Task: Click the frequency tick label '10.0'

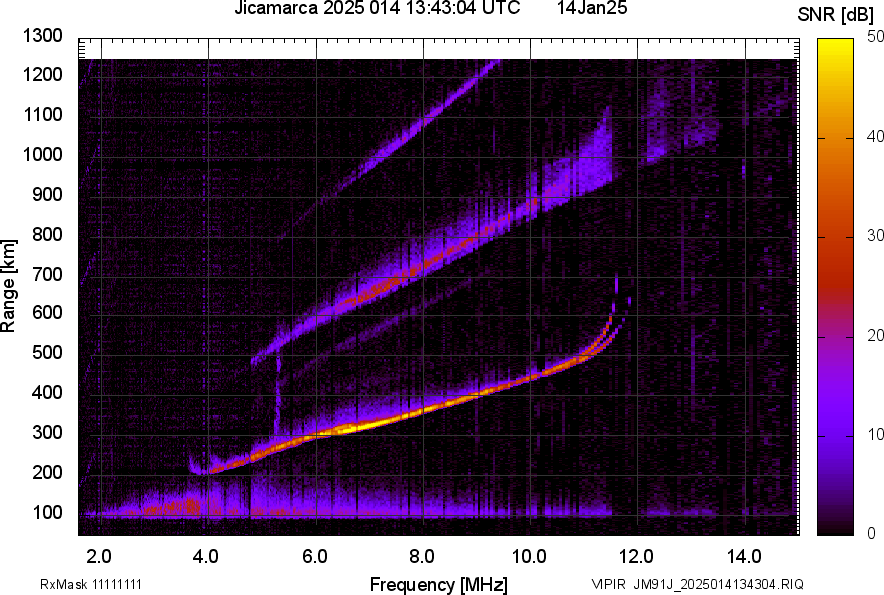Action: coord(529,557)
